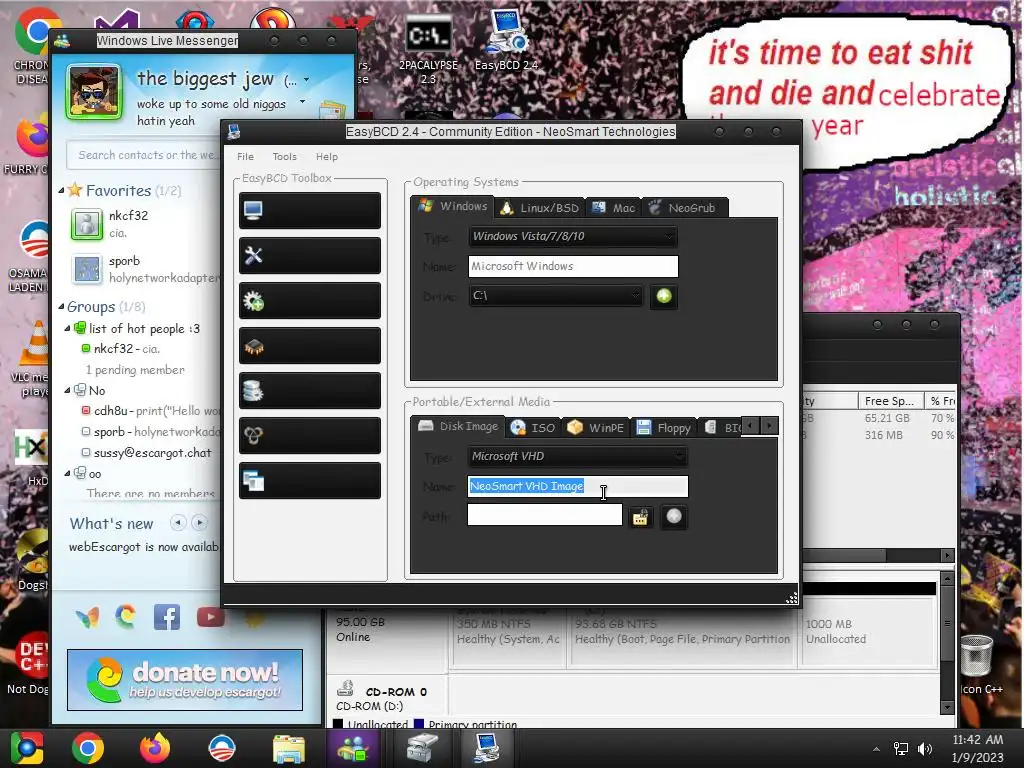
Task: Open BCD Deployment rings toolbox button
Action: tap(310, 436)
